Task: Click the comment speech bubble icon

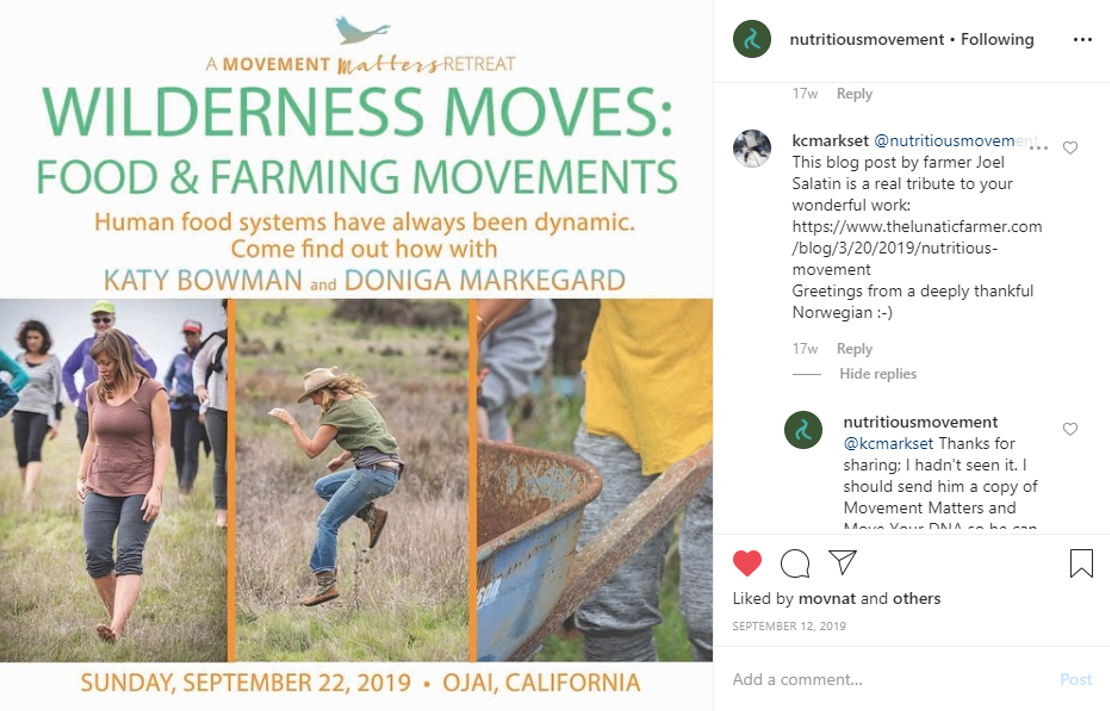Action: [795, 564]
